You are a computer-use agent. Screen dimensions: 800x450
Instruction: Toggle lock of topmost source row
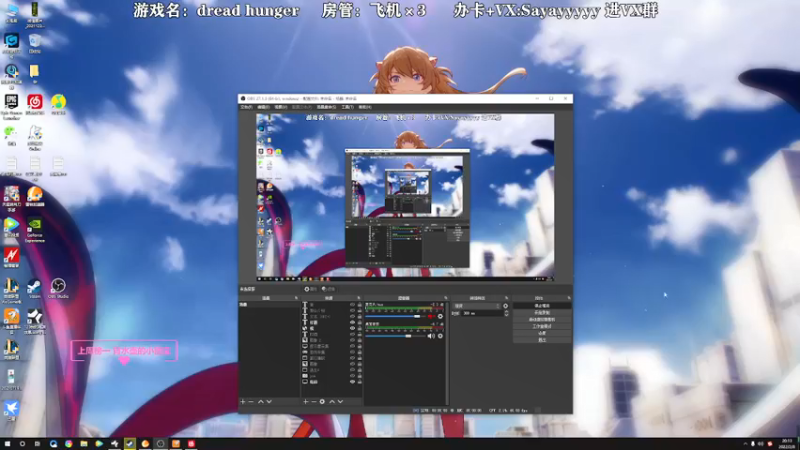(x=360, y=305)
